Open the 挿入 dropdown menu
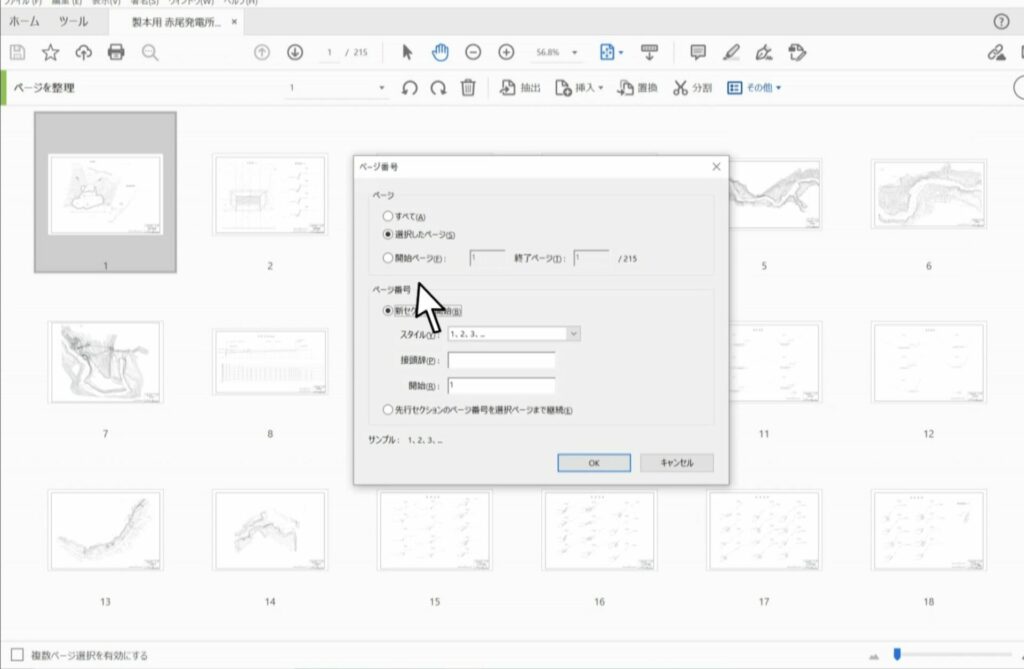Viewport: 1024px width, 669px height. tap(579, 88)
